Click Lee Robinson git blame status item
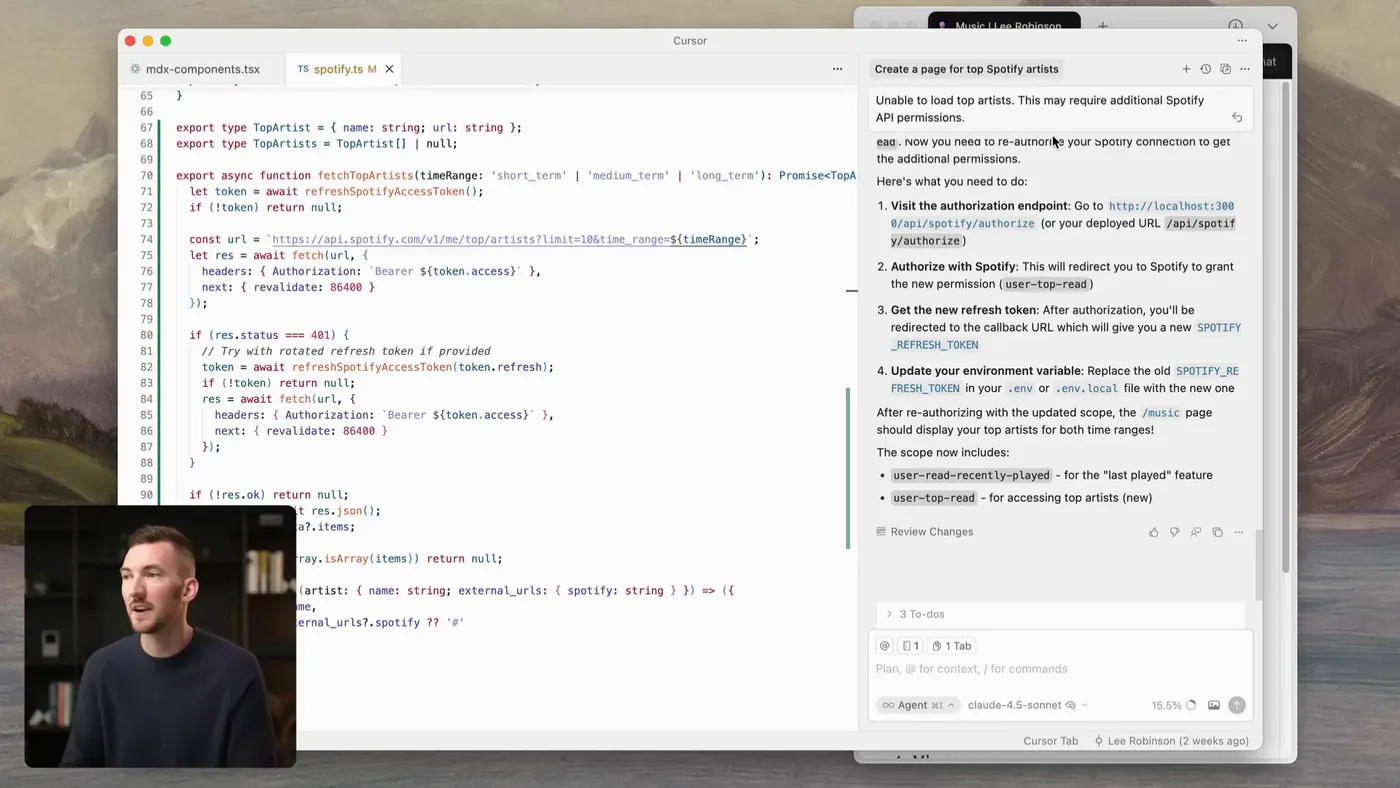The image size is (1400, 788). click(x=1171, y=741)
